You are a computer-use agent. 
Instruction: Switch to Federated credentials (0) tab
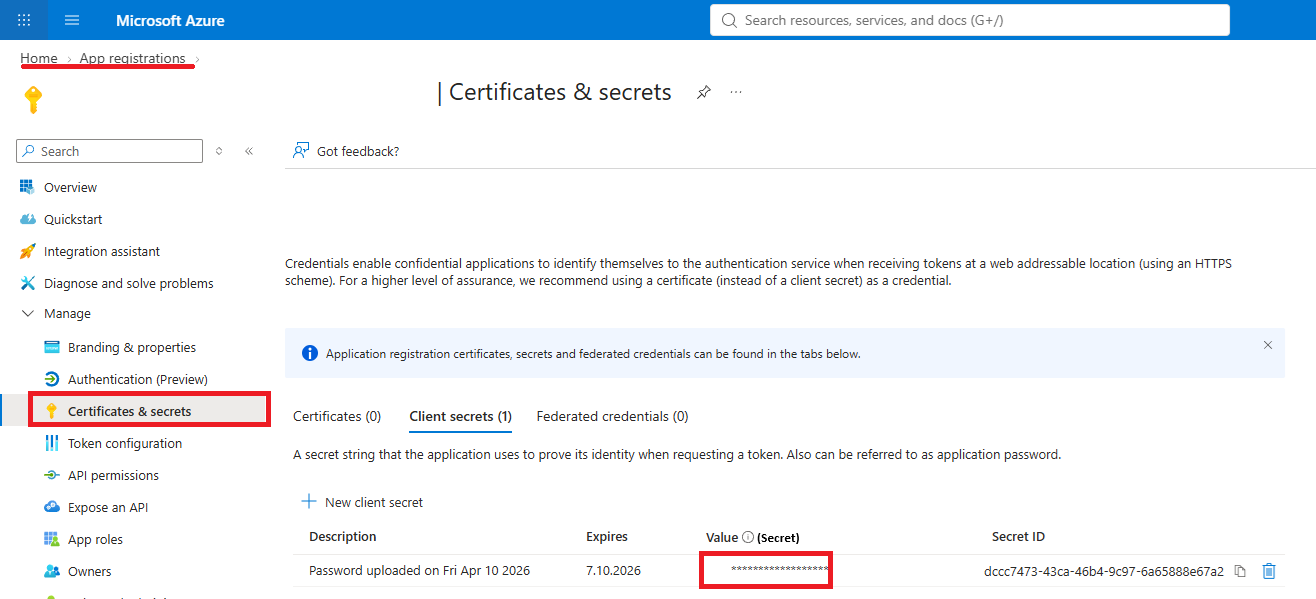click(612, 416)
